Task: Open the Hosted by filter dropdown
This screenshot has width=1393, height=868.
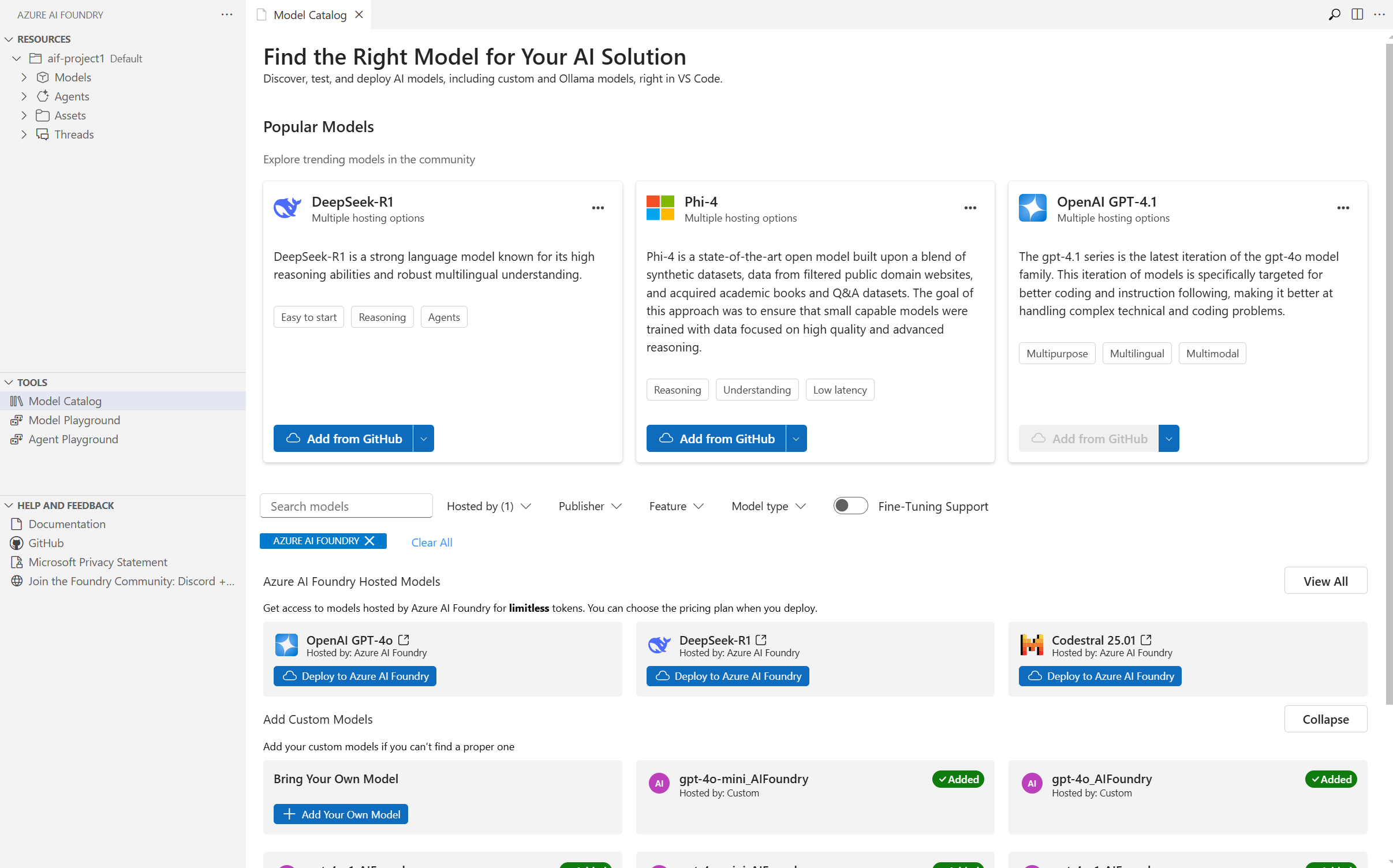Action: tap(488, 506)
